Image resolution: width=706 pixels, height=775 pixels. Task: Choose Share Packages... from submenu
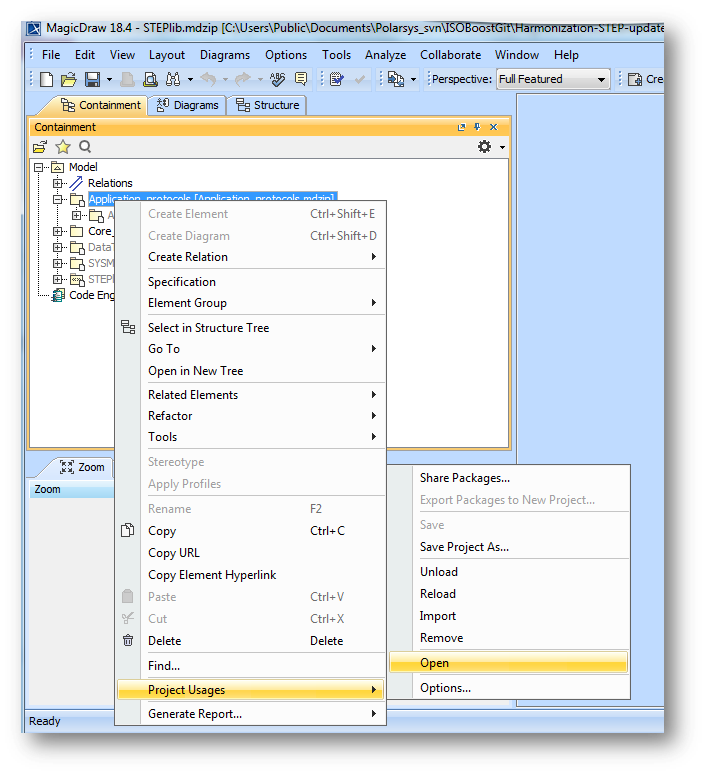(464, 478)
